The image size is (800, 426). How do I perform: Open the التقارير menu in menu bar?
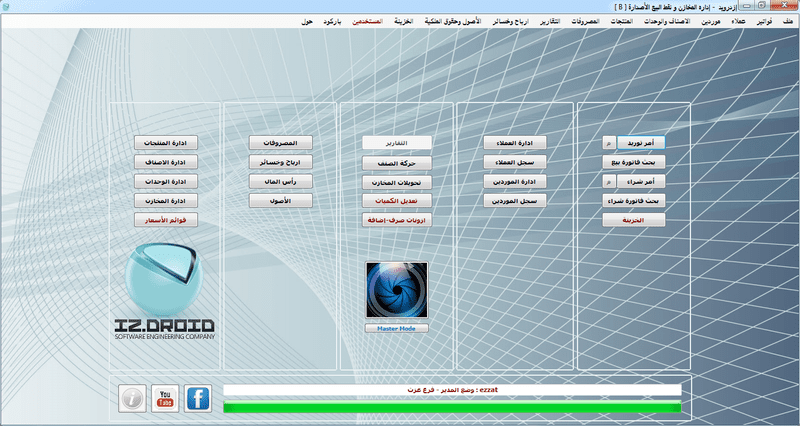pos(550,21)
